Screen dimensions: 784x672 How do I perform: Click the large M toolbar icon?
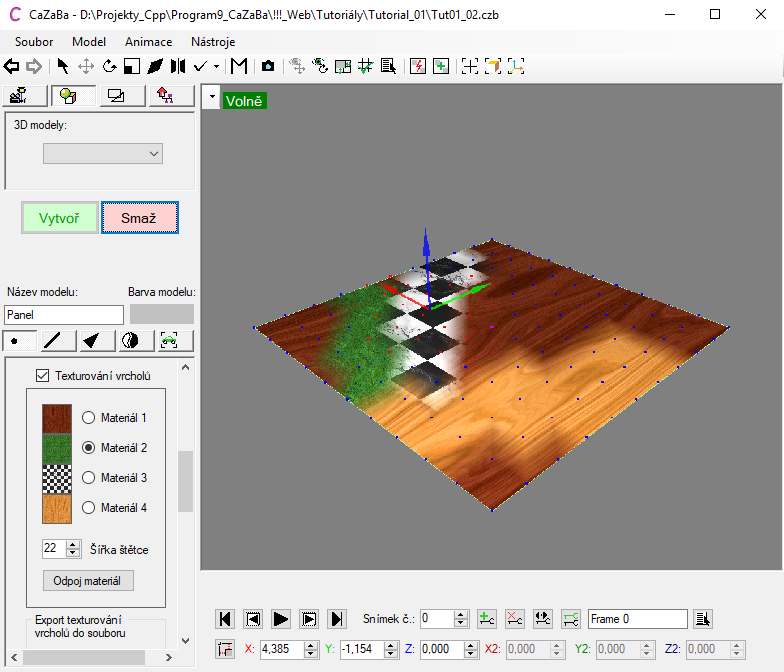239,66
